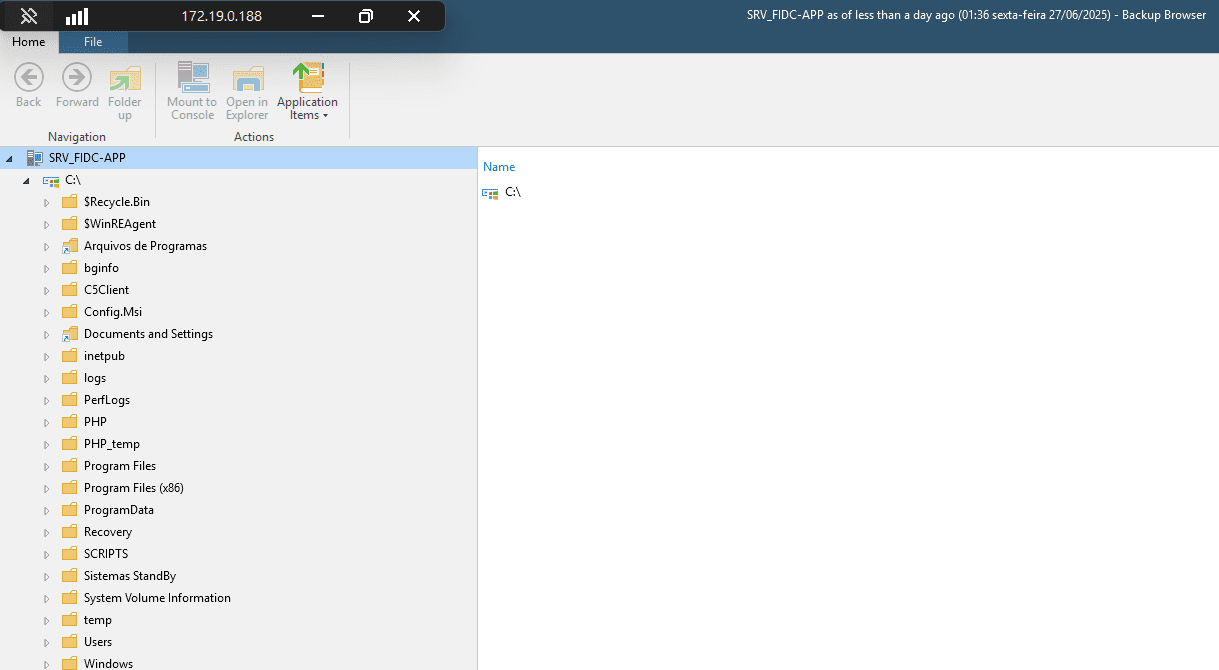Click the Back navigation icon
The height and width of the screenshot is (670, 1219).
[29, 78]
